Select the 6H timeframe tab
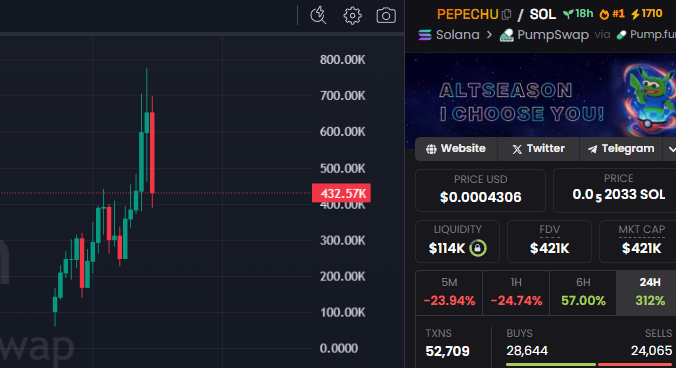 [x=583, y=293]
